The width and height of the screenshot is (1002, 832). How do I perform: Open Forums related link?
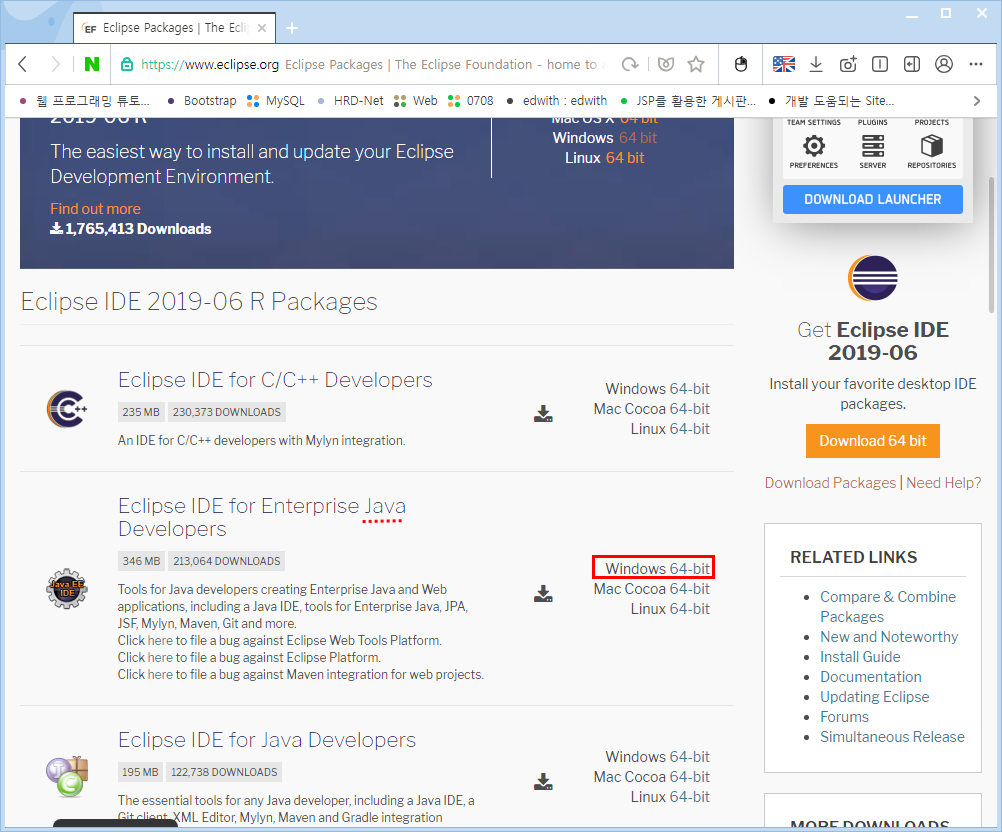844,717
